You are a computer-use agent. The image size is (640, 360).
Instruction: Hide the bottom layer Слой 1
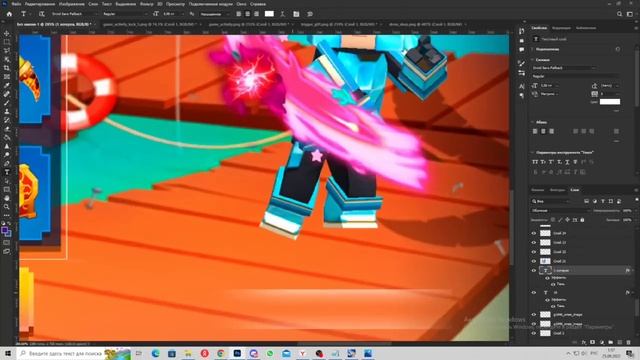click(x=533, y=333)
